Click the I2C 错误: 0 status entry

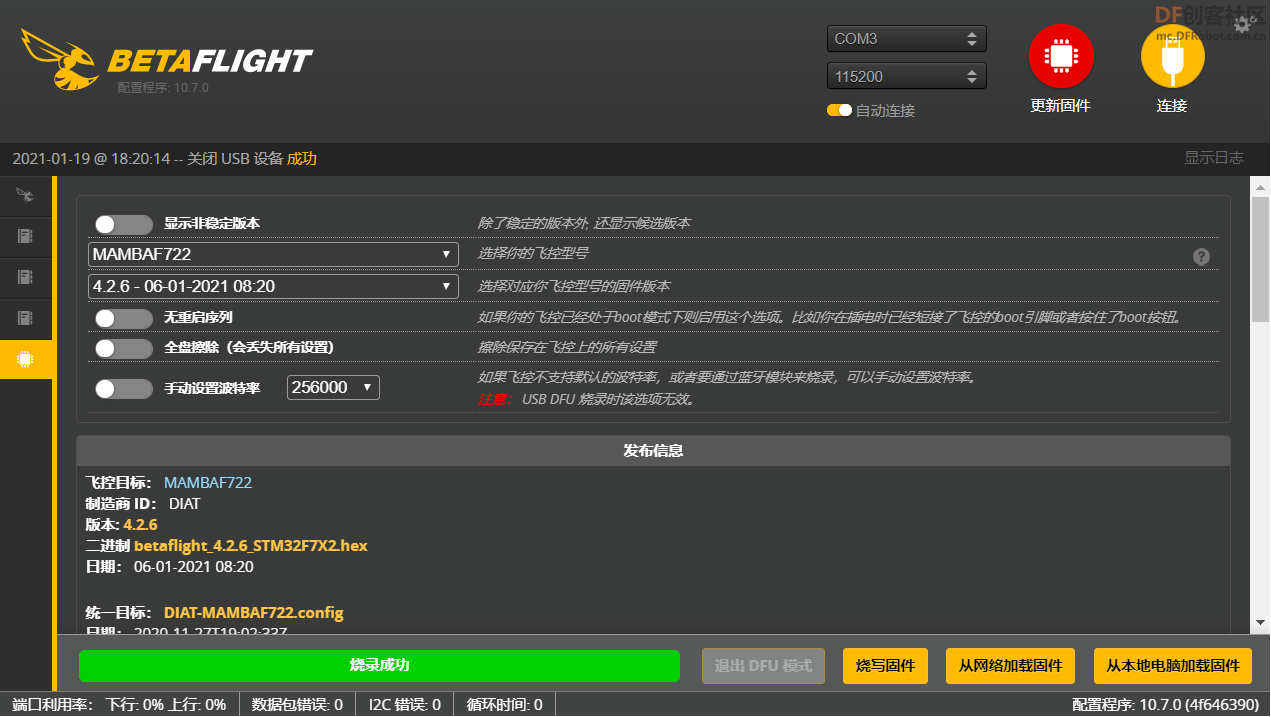405,705
